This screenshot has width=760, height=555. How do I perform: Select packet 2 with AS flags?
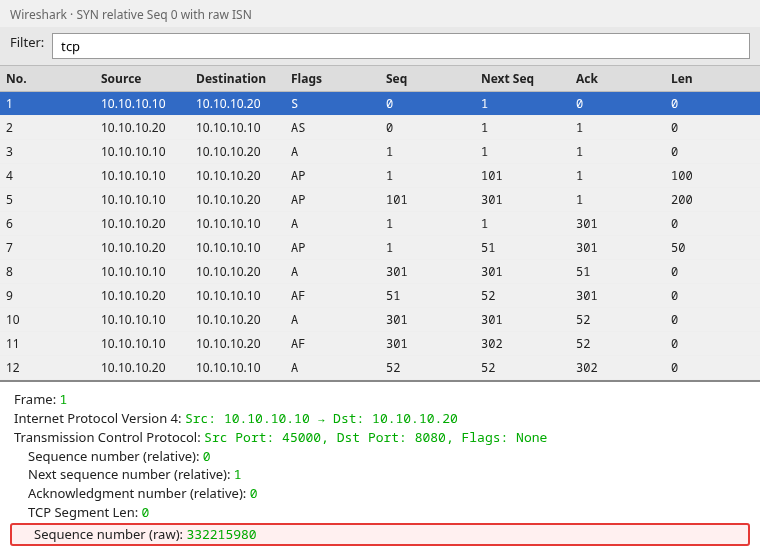(x=380, y=127)
